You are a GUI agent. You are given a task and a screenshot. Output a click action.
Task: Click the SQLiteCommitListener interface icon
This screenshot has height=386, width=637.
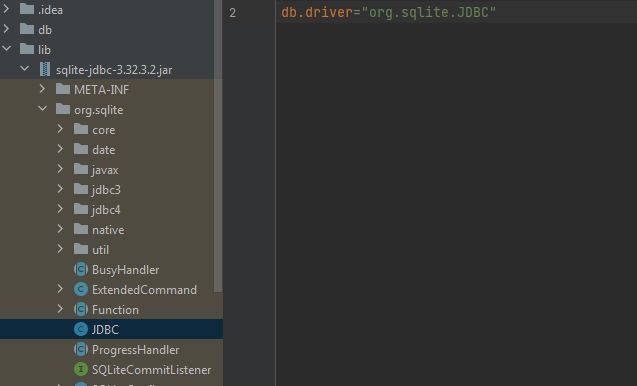point(81,369)
